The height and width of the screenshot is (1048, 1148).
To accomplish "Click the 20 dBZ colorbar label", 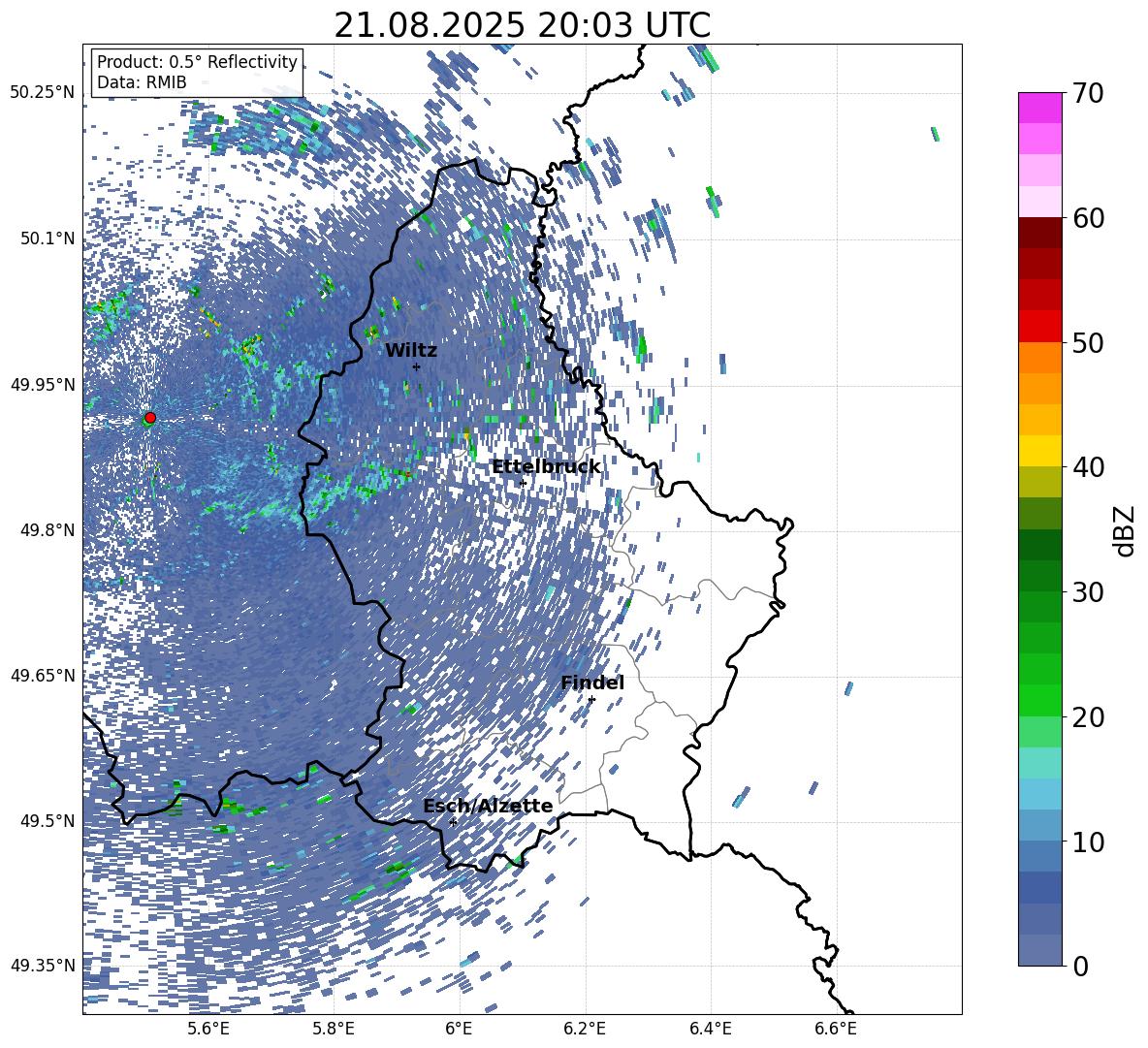I will click(x=1088, y=717).
